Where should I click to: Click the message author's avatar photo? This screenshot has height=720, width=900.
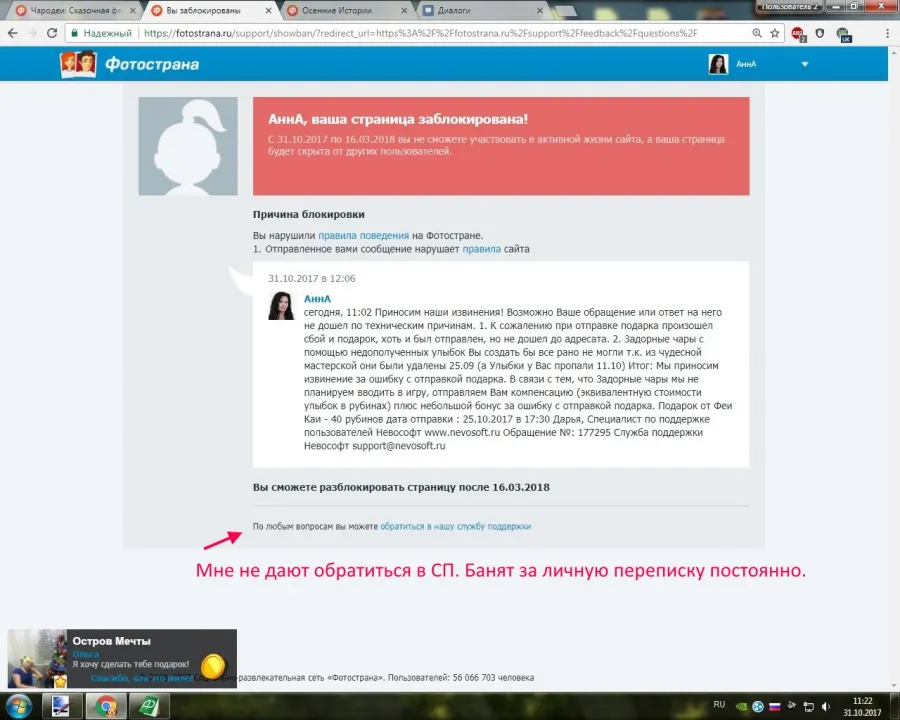click(281, 305)
